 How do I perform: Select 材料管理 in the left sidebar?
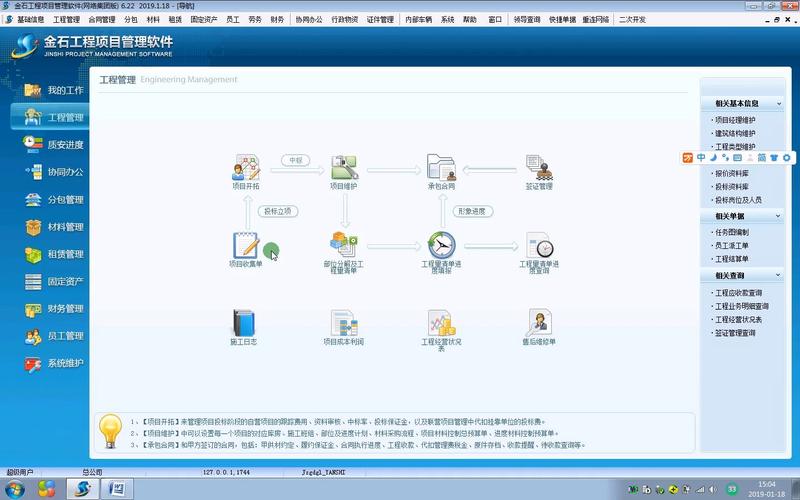click(53, 227)
